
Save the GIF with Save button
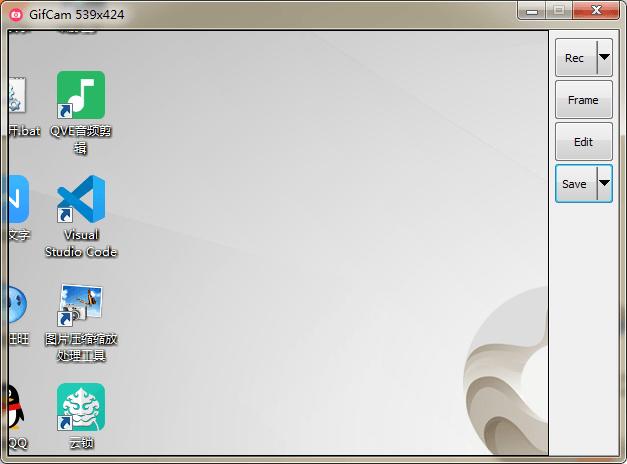(575, 184)
